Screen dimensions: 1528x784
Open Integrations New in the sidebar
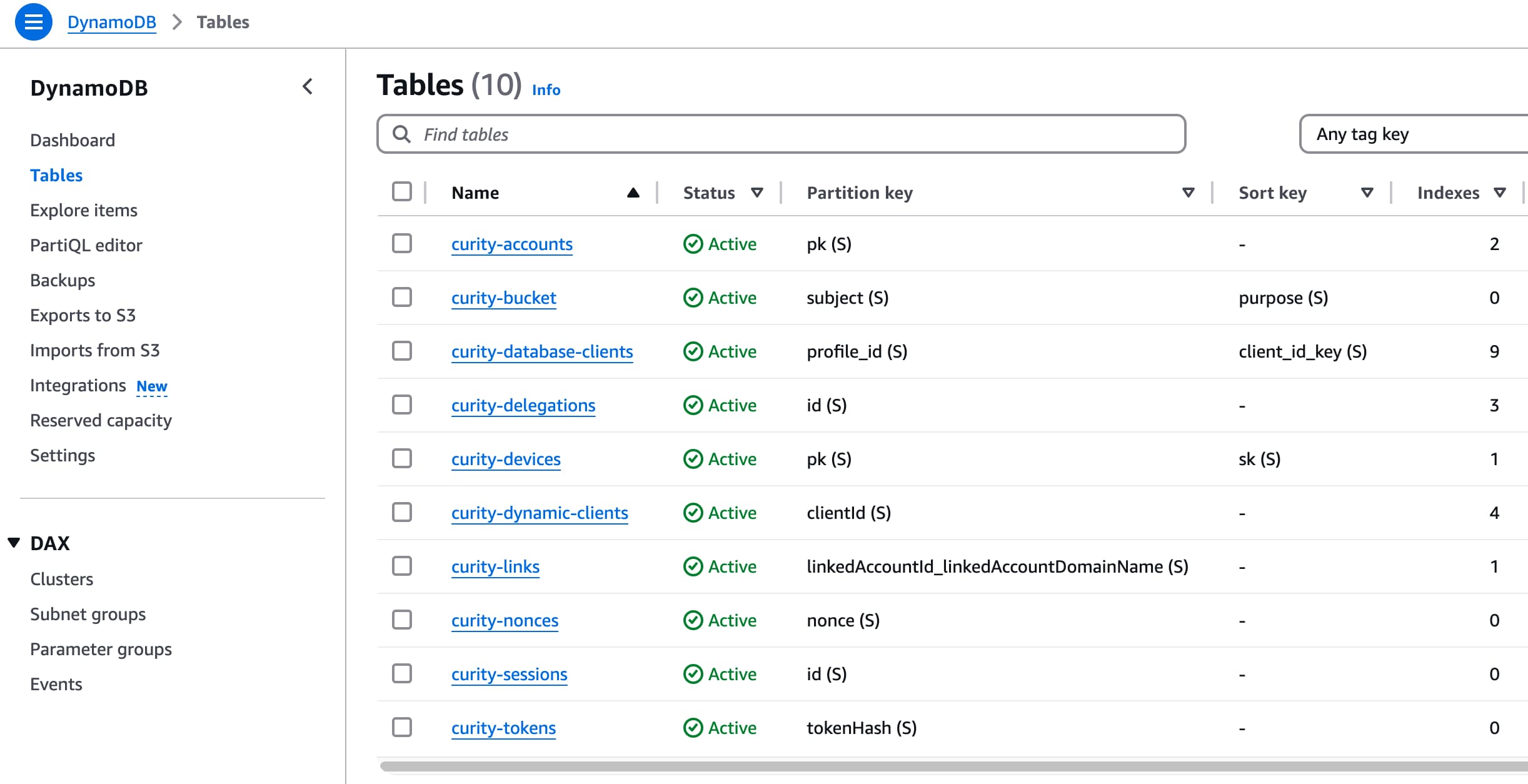99,386
